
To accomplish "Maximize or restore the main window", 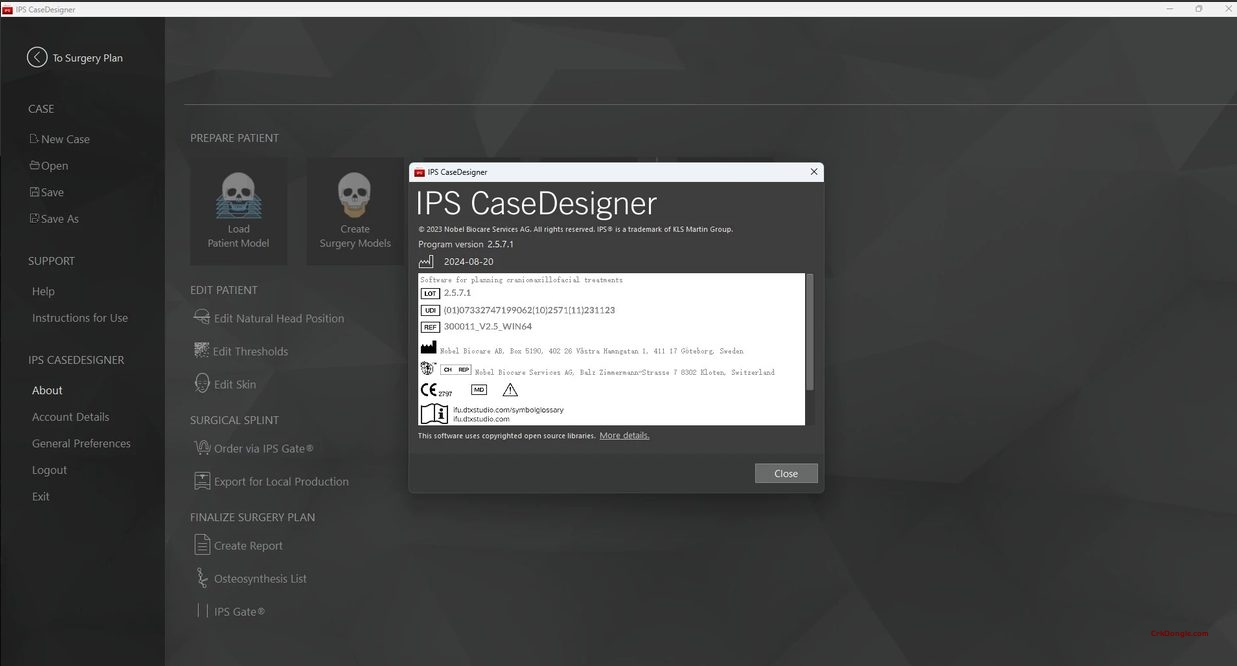I will tap(1199, 9).
